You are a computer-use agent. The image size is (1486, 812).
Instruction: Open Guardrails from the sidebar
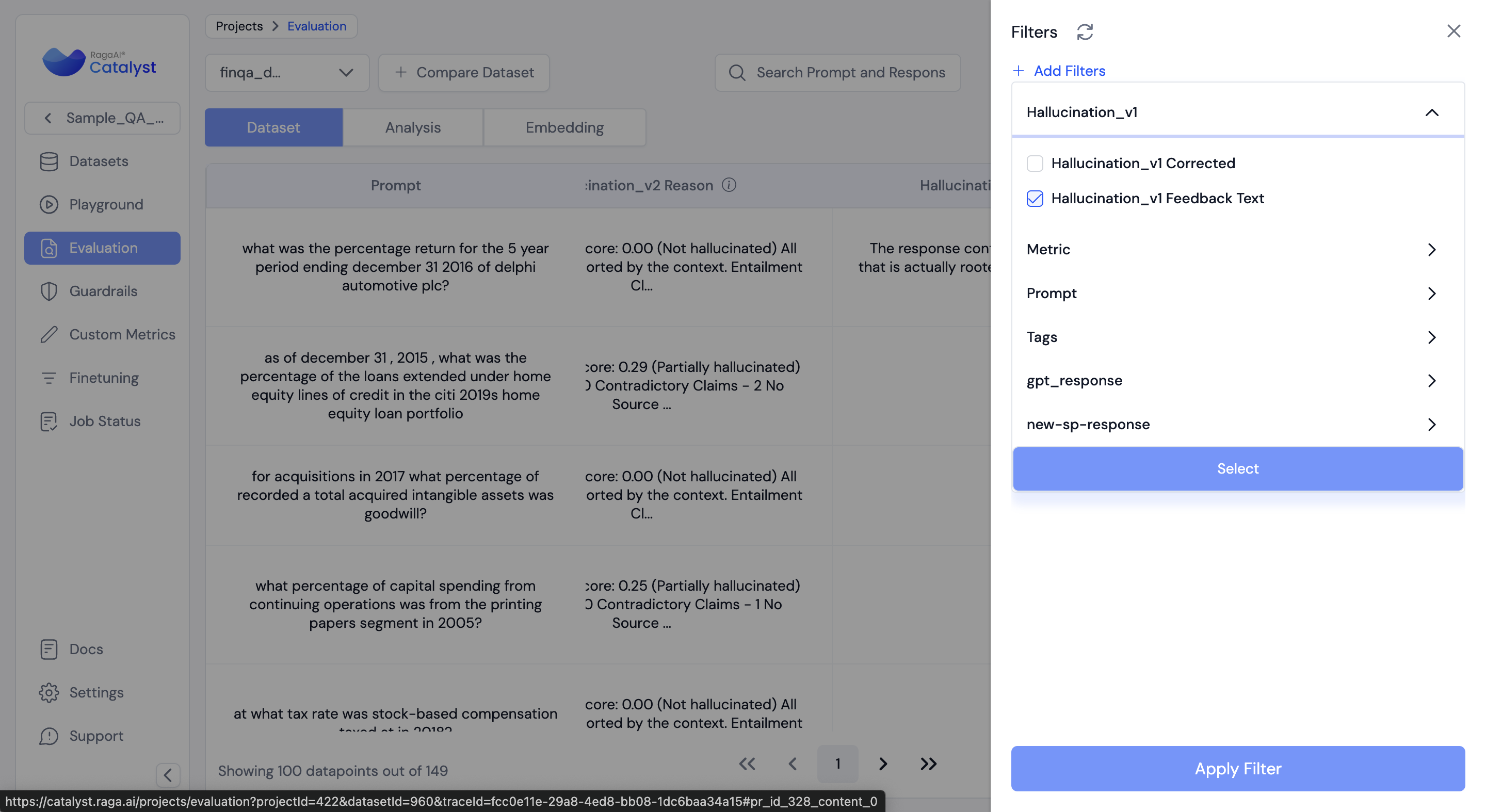[x=103, y=291]
